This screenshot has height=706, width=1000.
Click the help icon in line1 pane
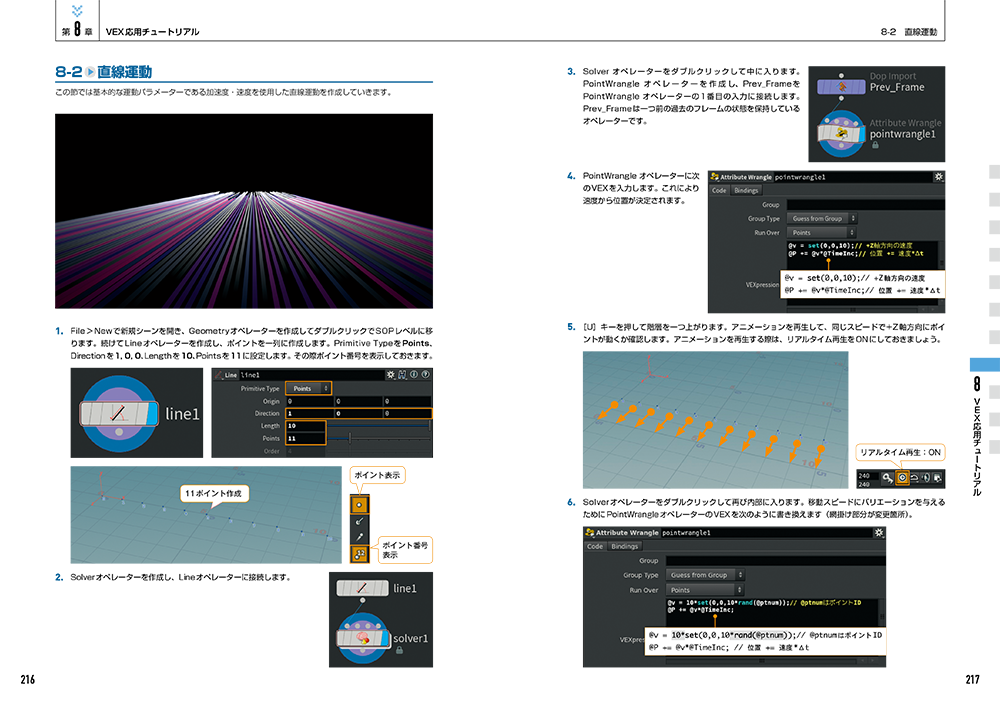point(423,374)
